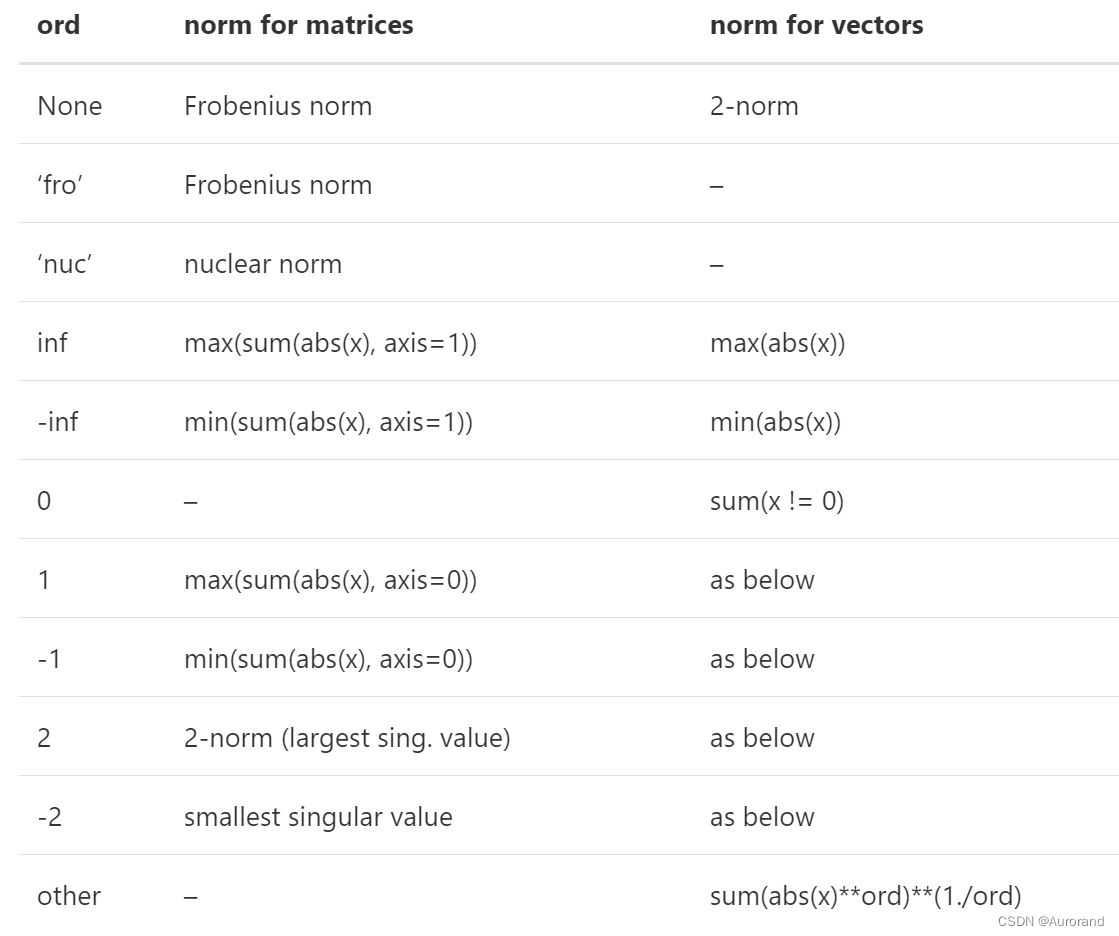1119x936 pixels.
Task: Select the 'other' ord cell
Action: pos(69,896)
